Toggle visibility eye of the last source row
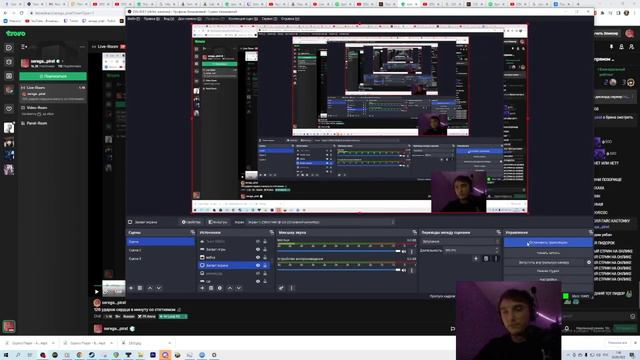 click(x=258, y=281)
